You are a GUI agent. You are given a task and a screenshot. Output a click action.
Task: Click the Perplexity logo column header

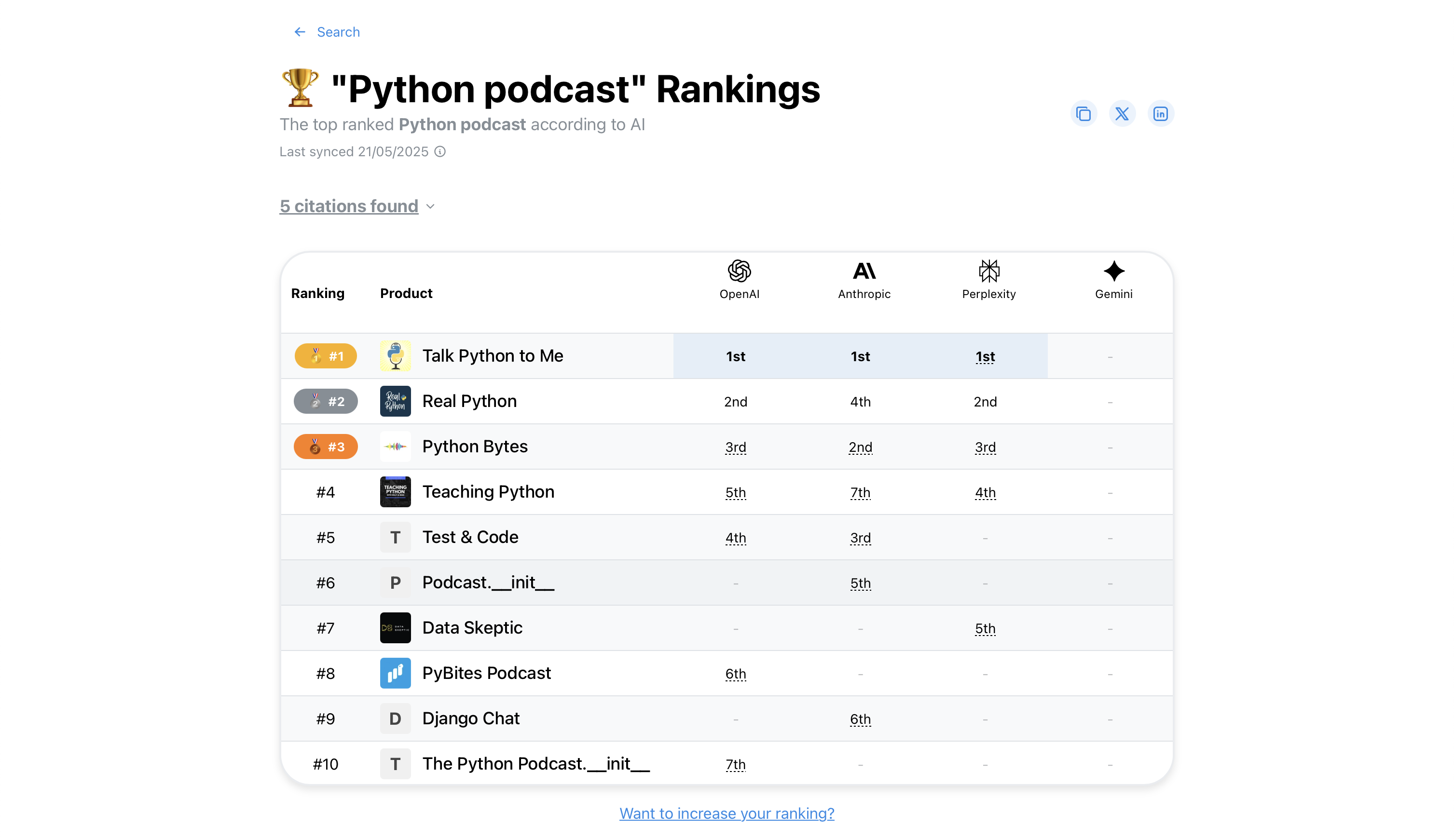point(989,270)
